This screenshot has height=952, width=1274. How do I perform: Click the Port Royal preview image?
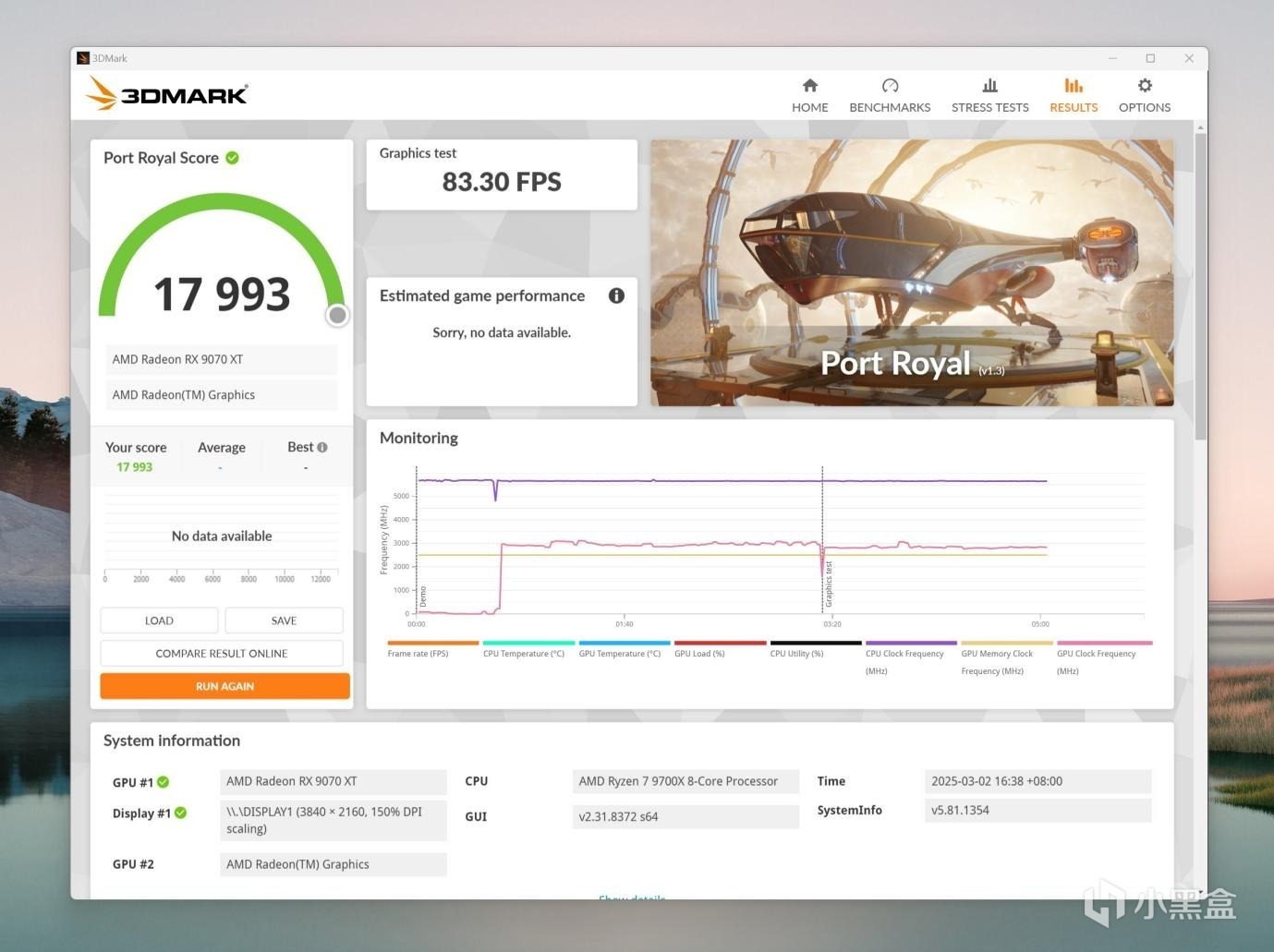(912, 272)
